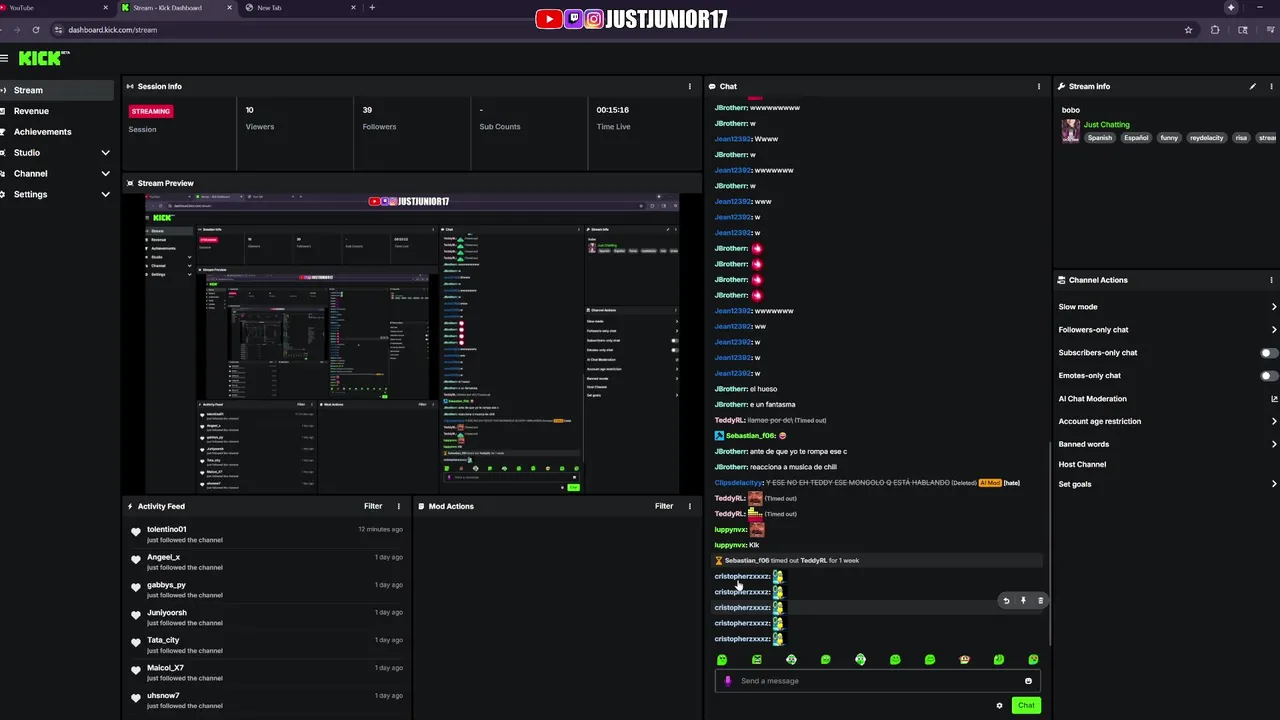The height and width of the screenshot is (720, 1280).
Task: Click username Clipsdelacitys in chat
Action: coord(739,483)
